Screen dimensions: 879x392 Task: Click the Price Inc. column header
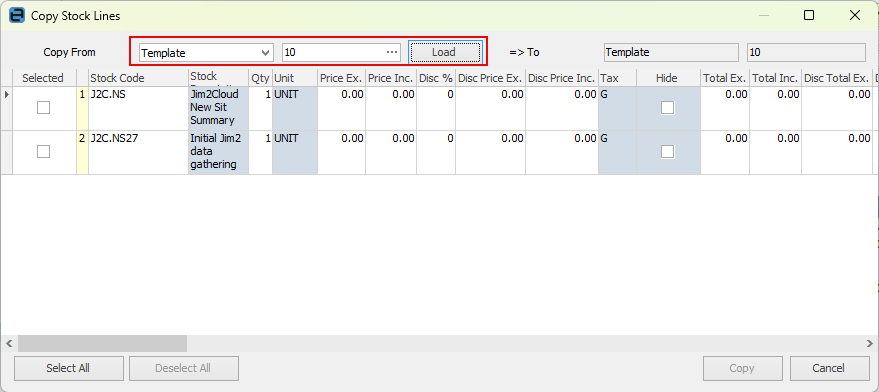391,78
